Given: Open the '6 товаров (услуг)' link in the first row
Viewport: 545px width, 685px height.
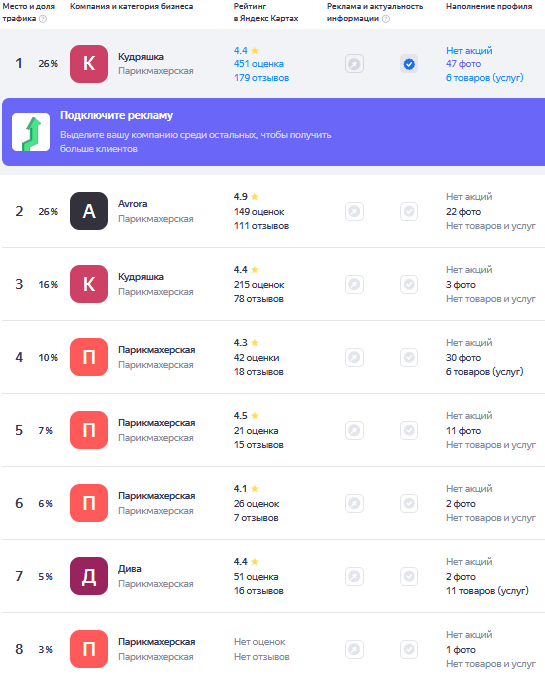Looking at the screenshot, I should [x=484, y=78].
